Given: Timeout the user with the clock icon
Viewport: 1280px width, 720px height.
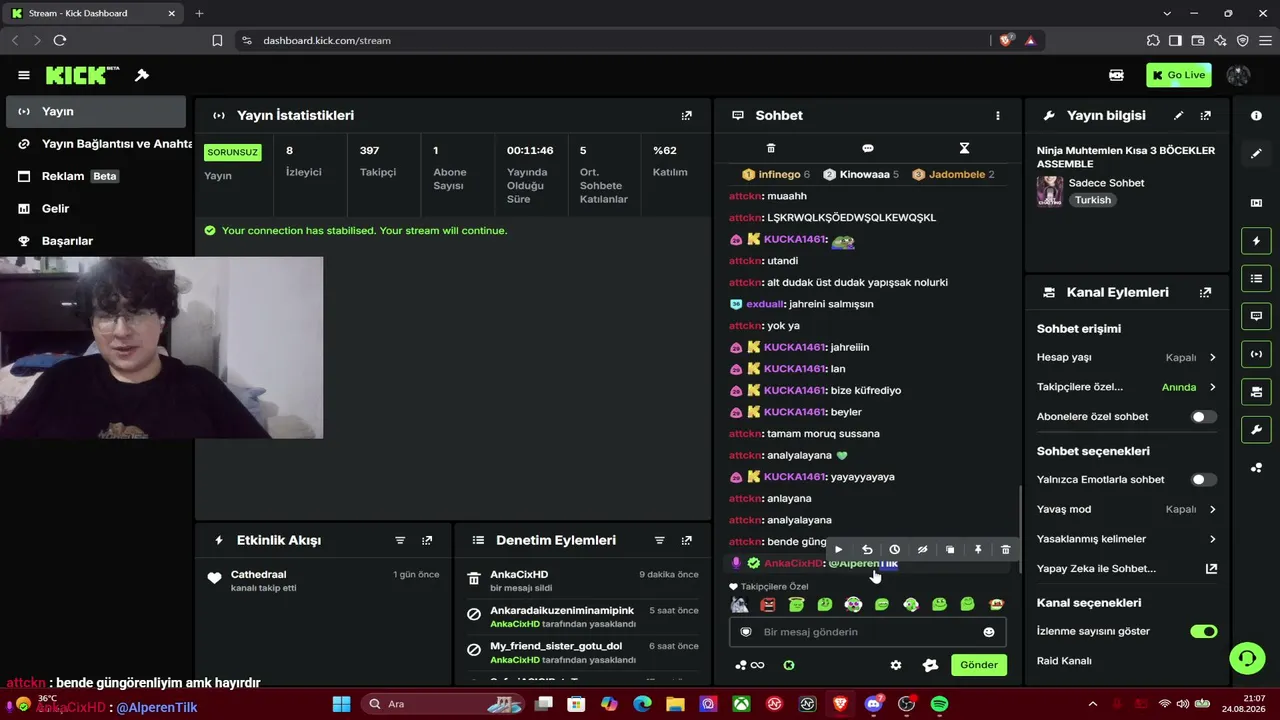Looking at the screenshot, I should click(895, 549).
